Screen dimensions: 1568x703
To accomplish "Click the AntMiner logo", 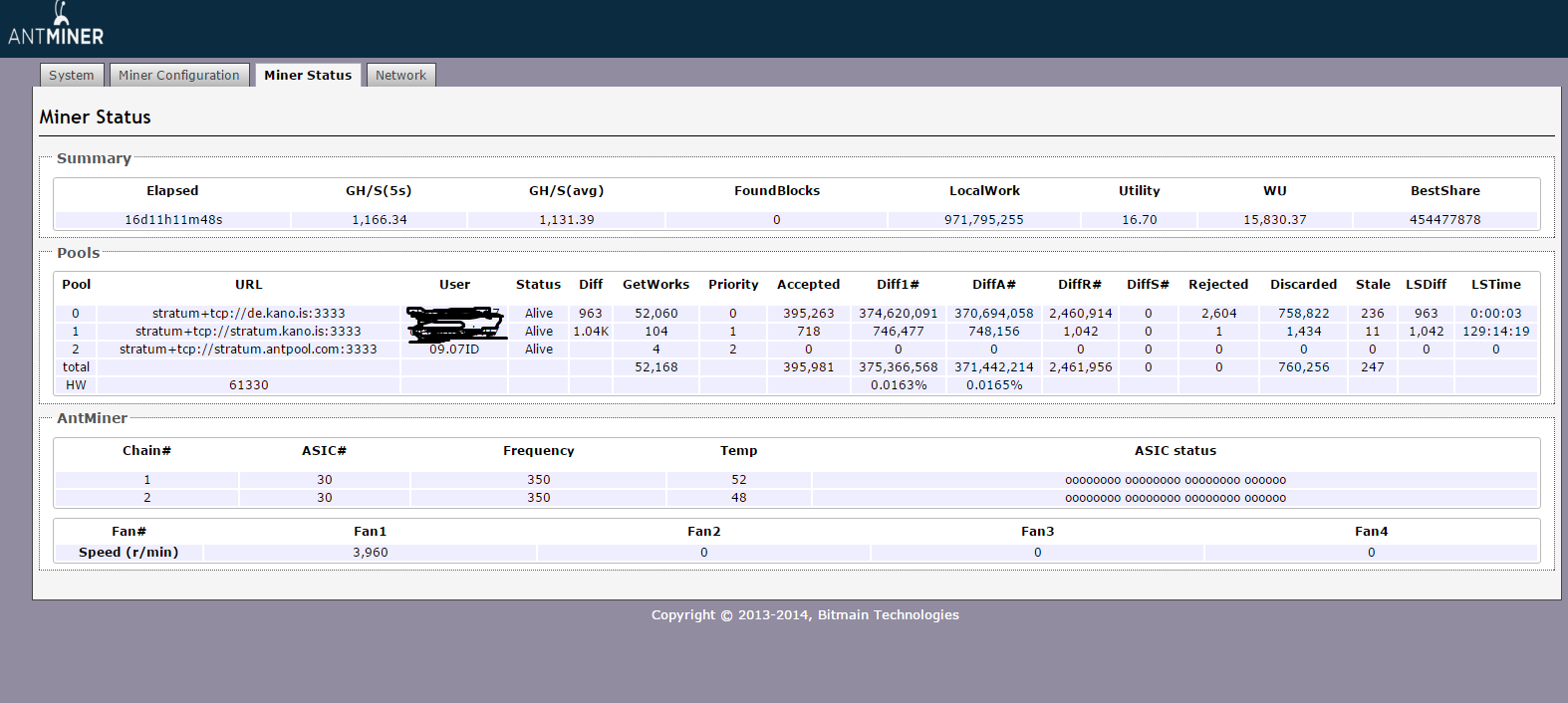I will tap(56, 26).
